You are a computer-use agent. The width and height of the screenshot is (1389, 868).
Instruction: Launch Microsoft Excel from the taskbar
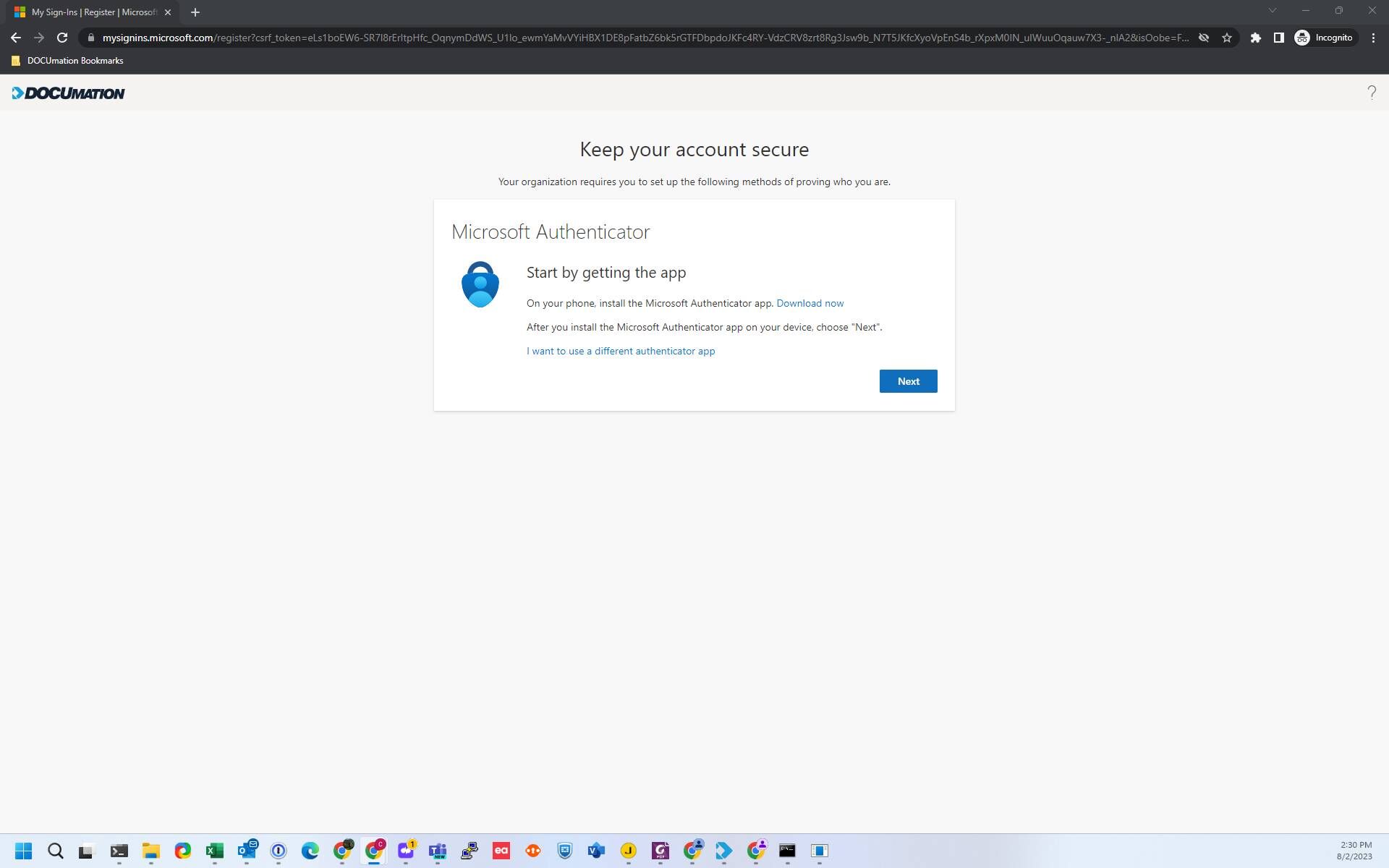pyautogui.click(x=214, y=851)
